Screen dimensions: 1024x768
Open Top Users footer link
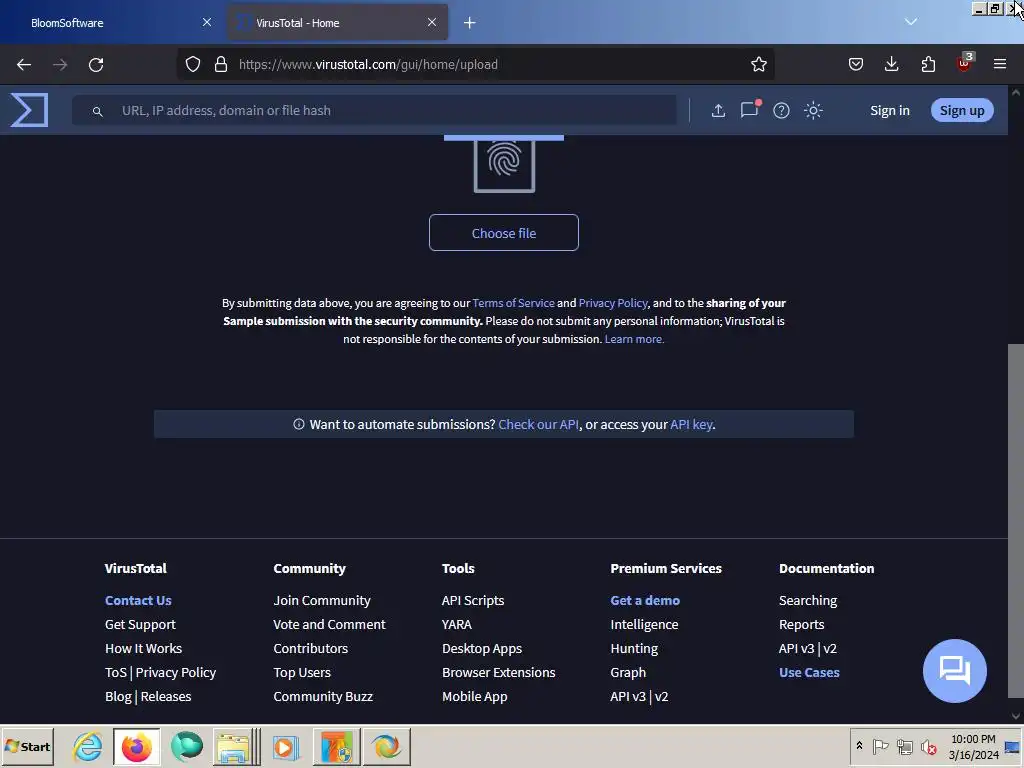coord(302,672)
